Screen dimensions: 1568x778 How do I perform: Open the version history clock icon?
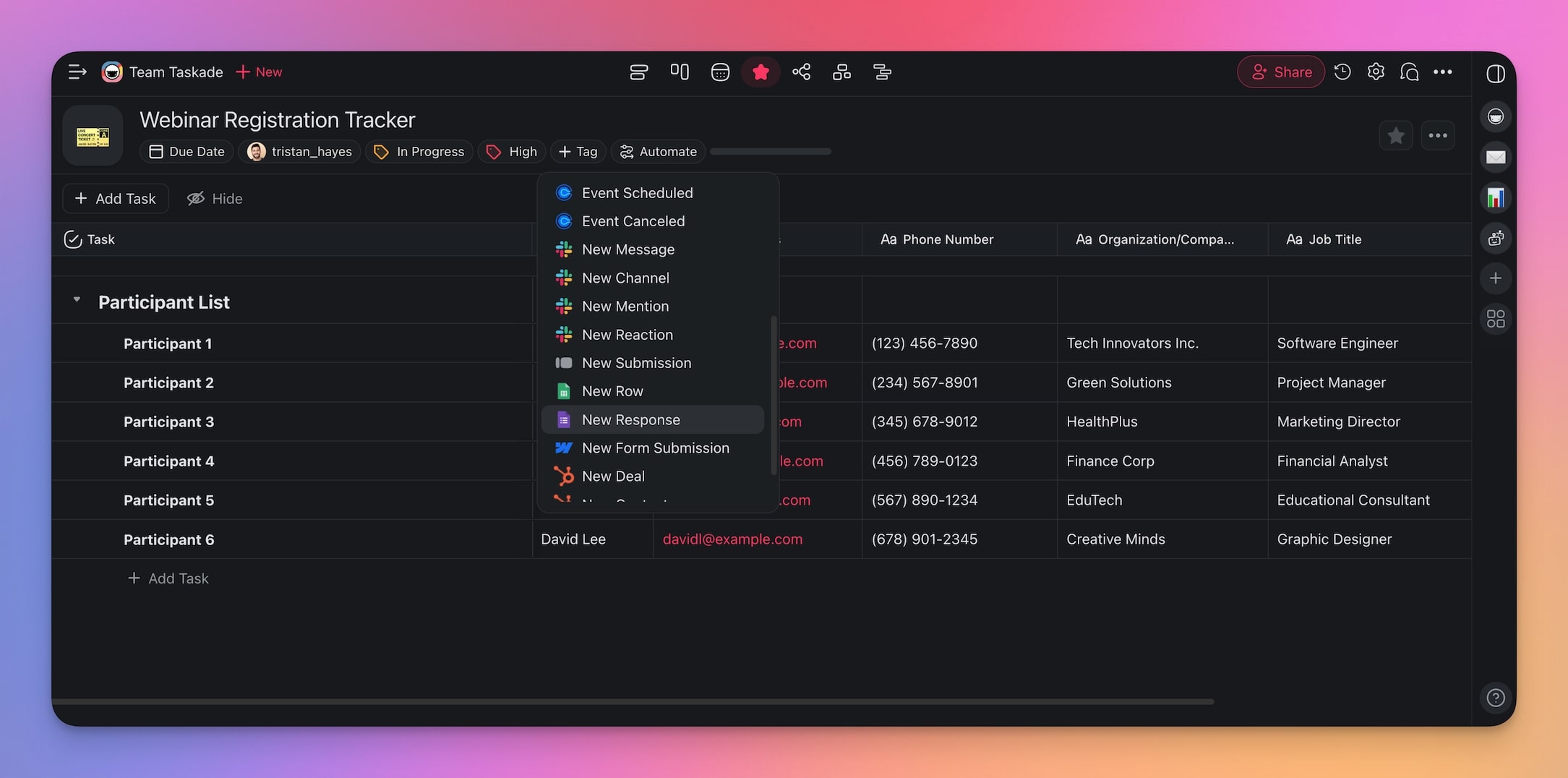[1342, 72]
